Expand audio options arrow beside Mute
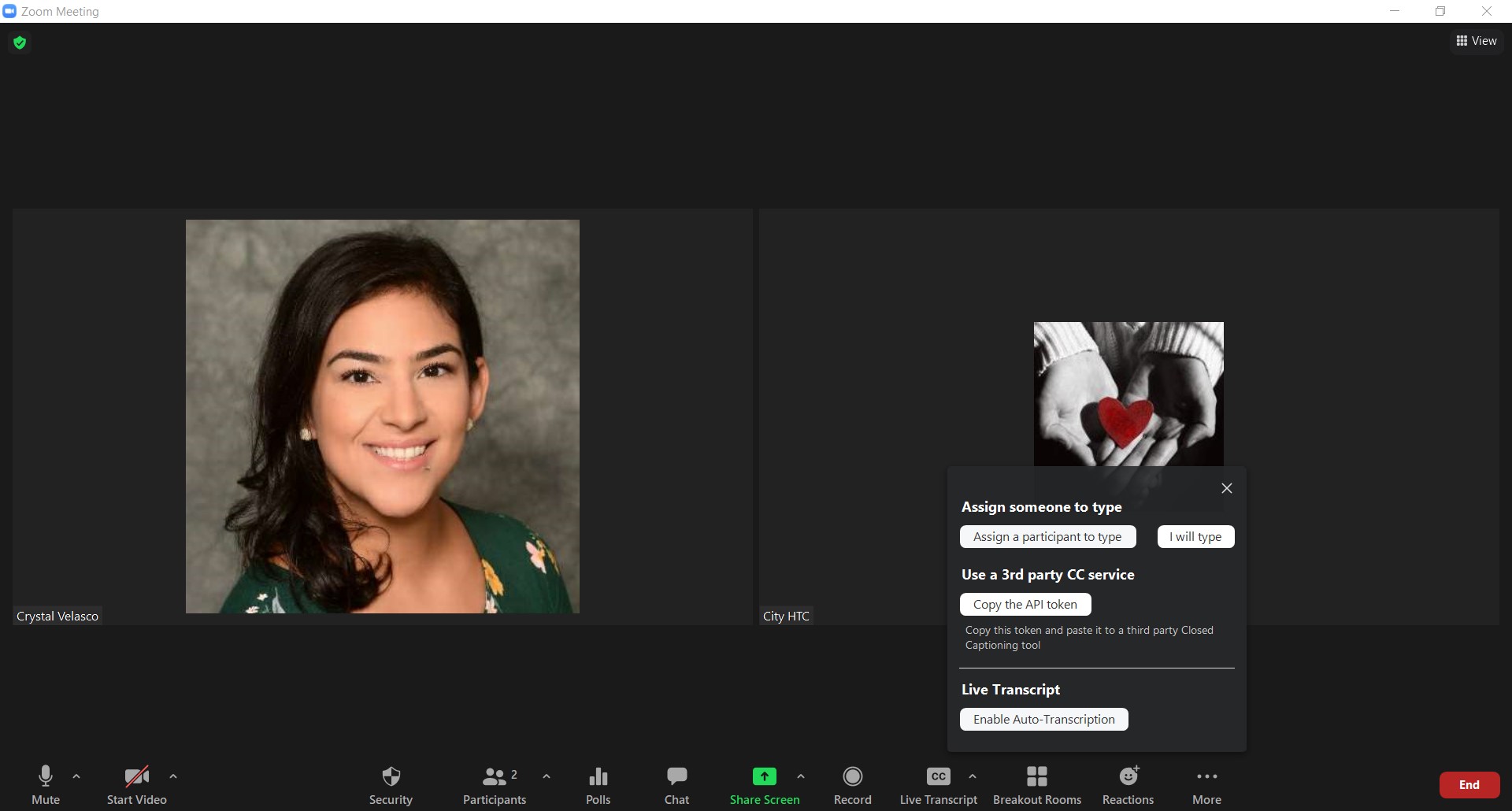 pyautogui.click(x=76, y=776)
